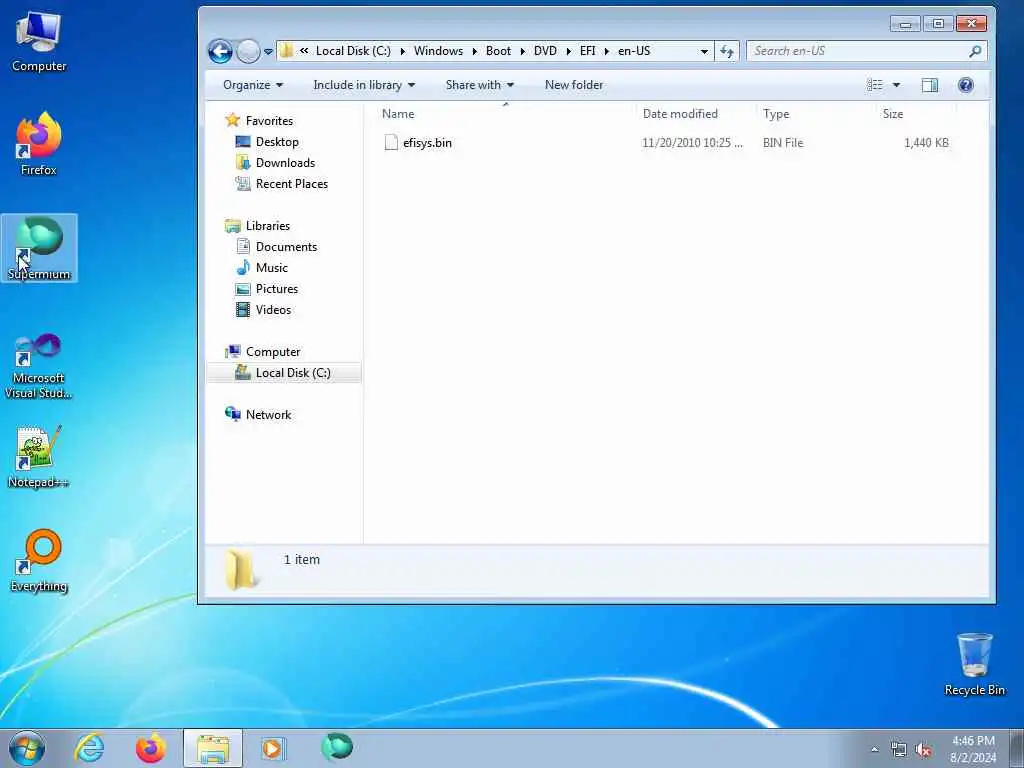Launch Windows Media Player from the taskbar
This screenshot has height=768, width=1024.
(272, 748)
